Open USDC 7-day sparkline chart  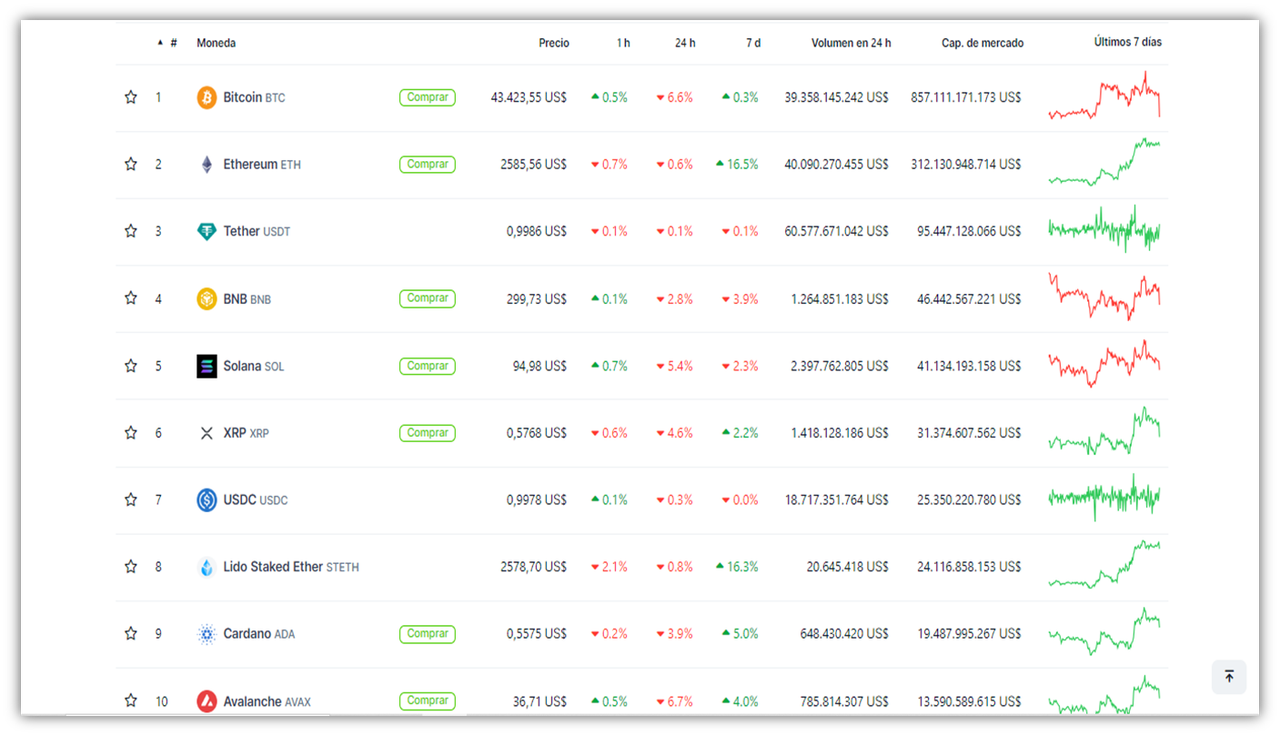click(x=1104, y=498)
